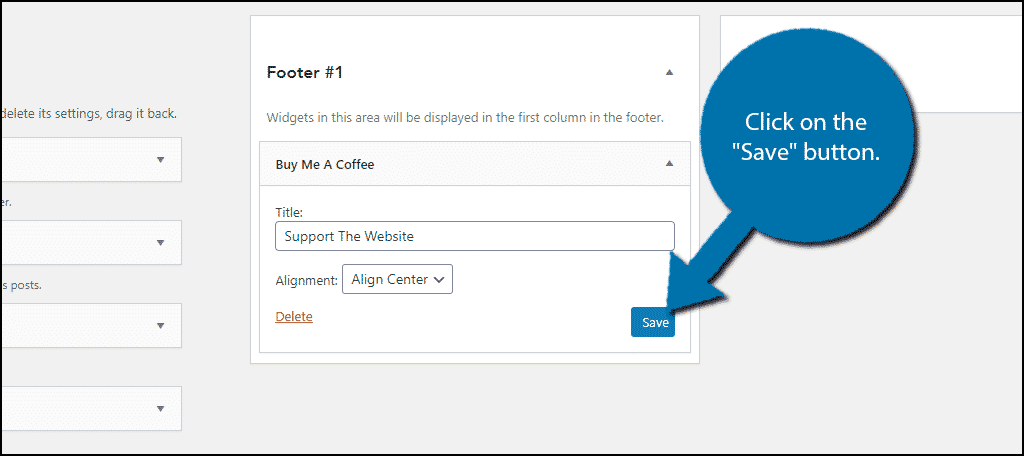This screenshot has height=456, width=1024.
Task: Collapse the Buy Me A Coffee widget arrow
Action: coord(670,164)
